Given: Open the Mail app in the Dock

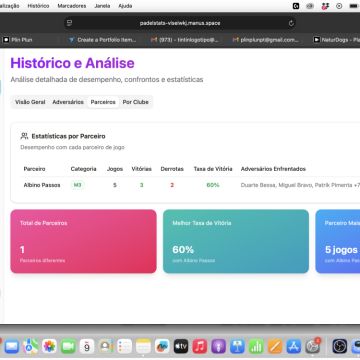Looking at the screenshot, I should point(12,347).
